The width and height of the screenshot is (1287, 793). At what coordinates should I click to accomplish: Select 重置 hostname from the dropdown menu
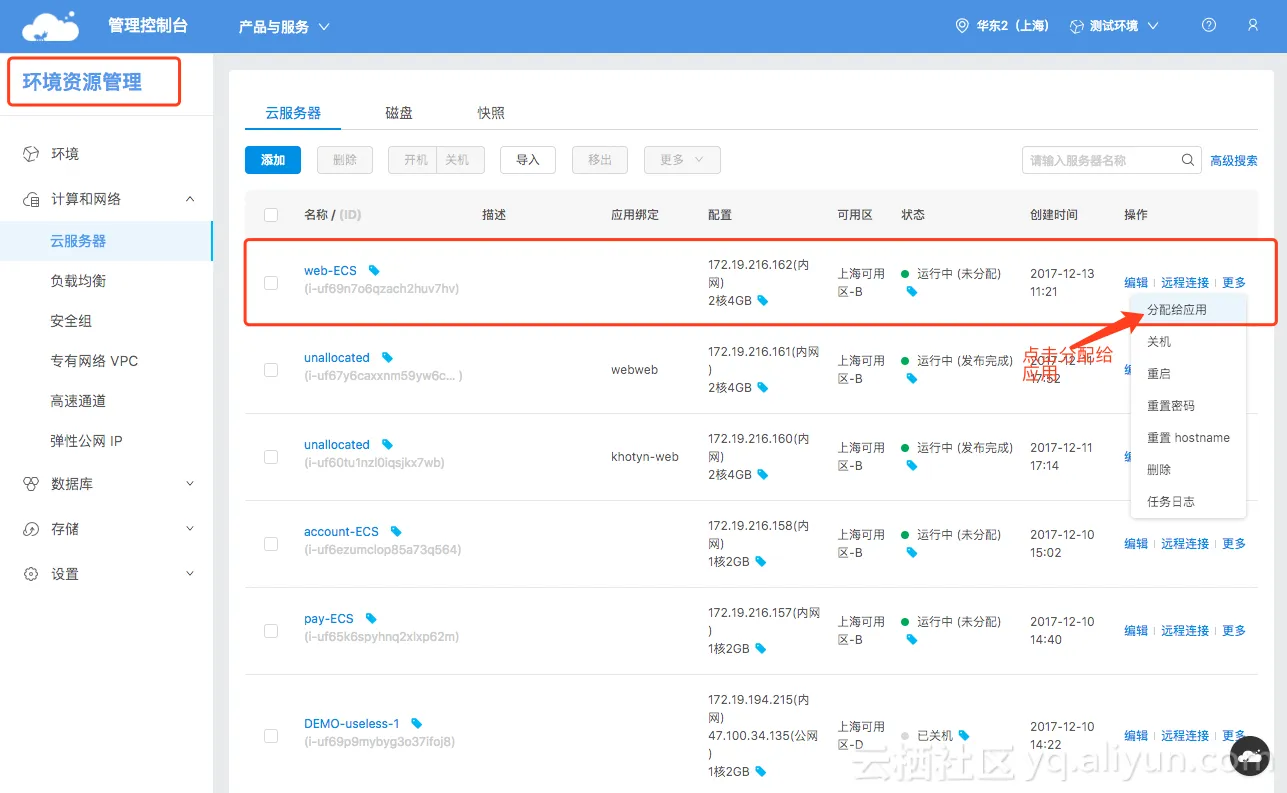click(1188, 438)
